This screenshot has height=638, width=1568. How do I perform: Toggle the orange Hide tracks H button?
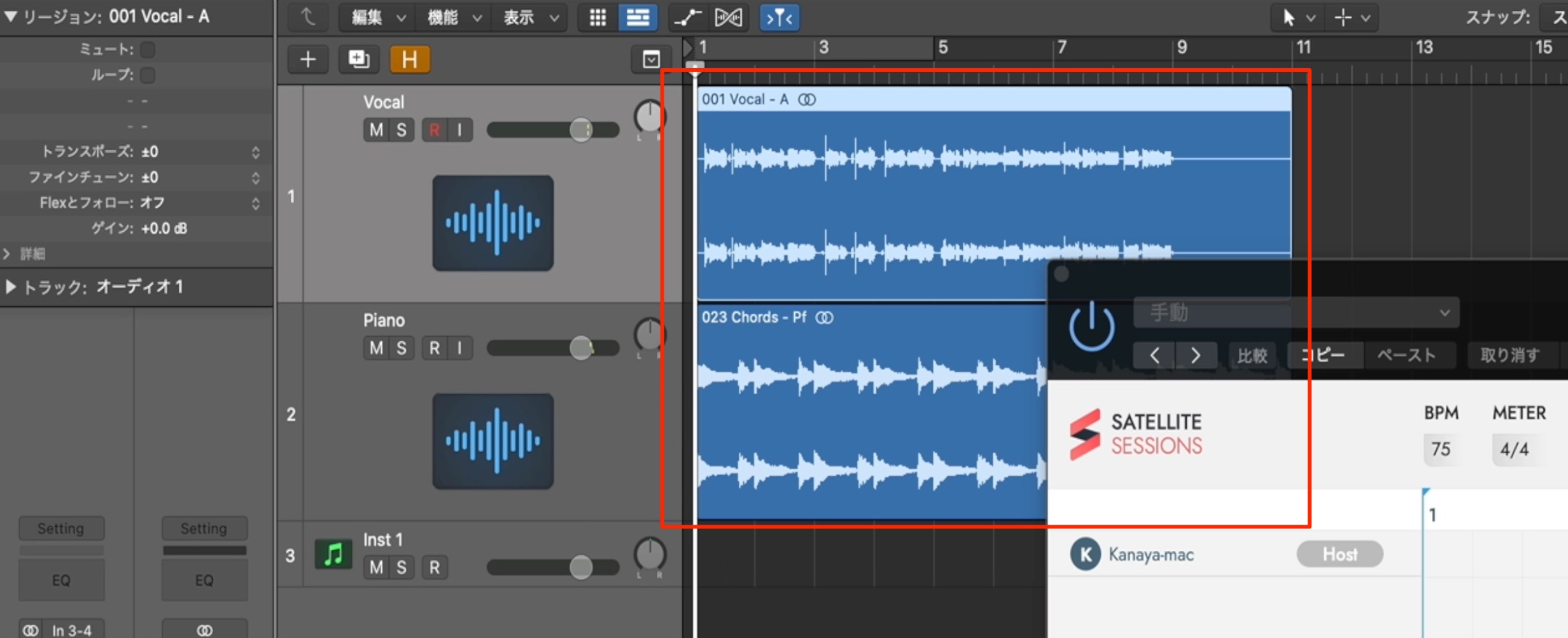410,60
